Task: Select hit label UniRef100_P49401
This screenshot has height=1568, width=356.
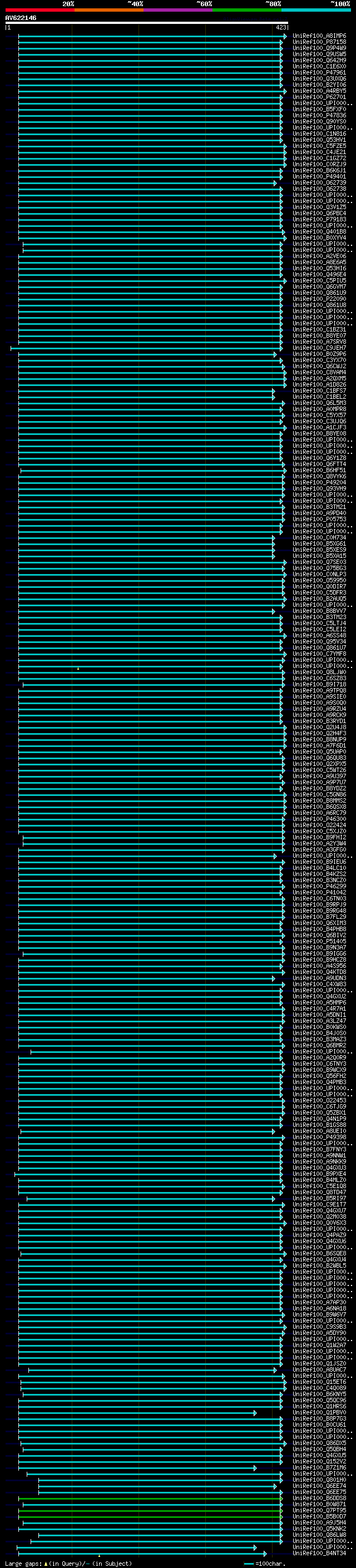Action: [x=319, y=176]
